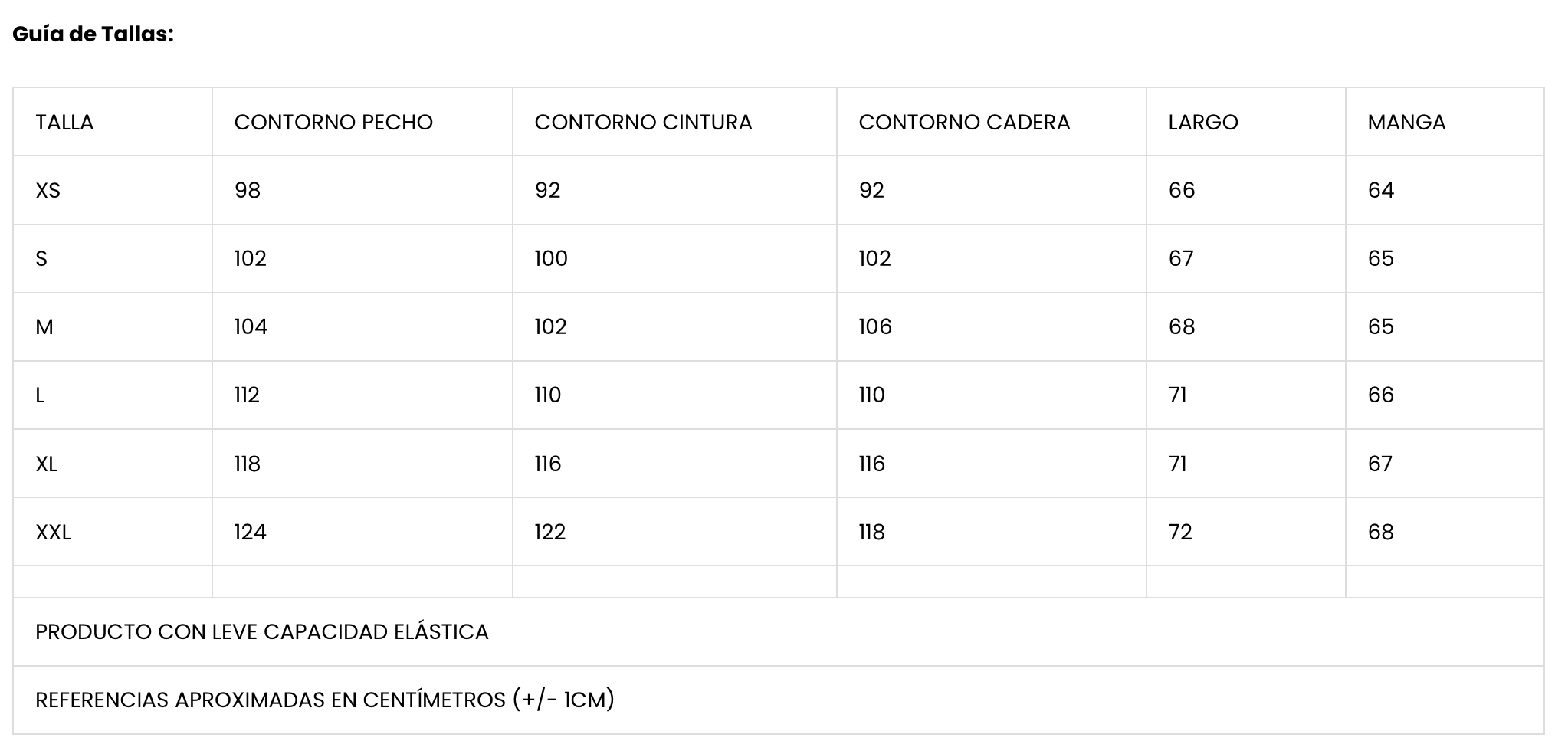Click the S size row label
The image size is (1568, 754).
(41, 259)
